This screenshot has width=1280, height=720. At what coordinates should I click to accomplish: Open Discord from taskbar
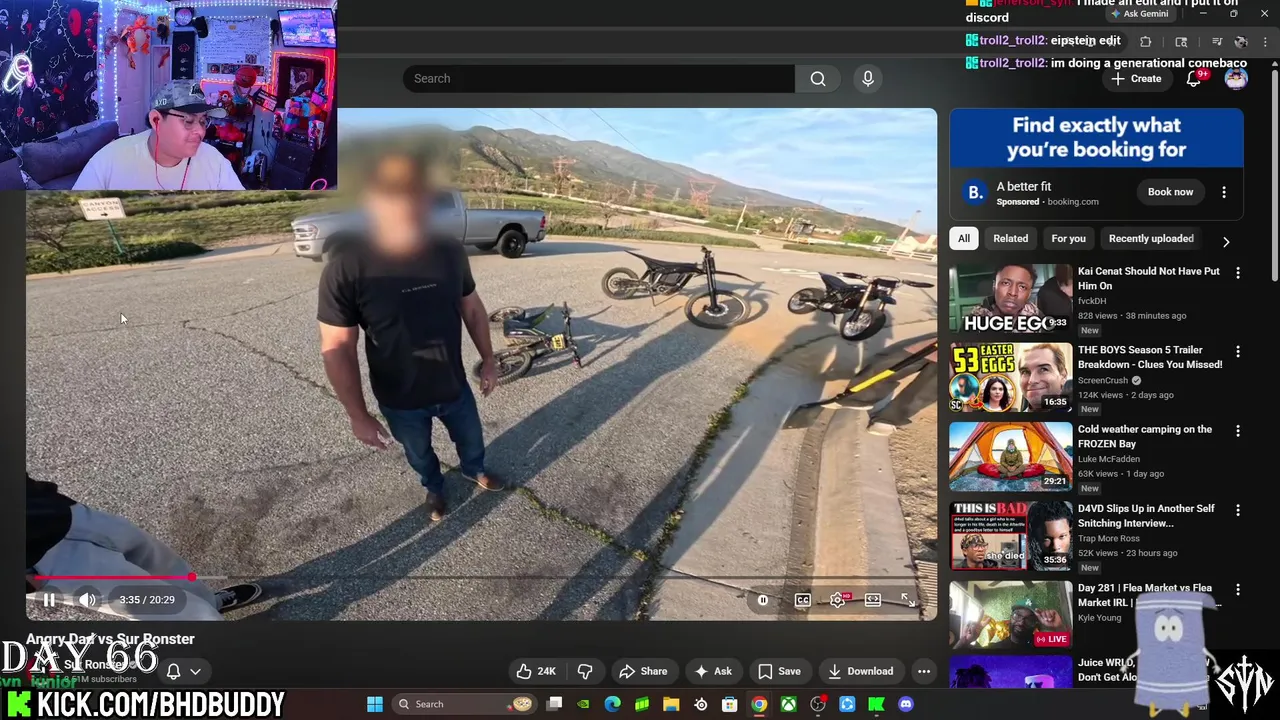click(906, 704)
